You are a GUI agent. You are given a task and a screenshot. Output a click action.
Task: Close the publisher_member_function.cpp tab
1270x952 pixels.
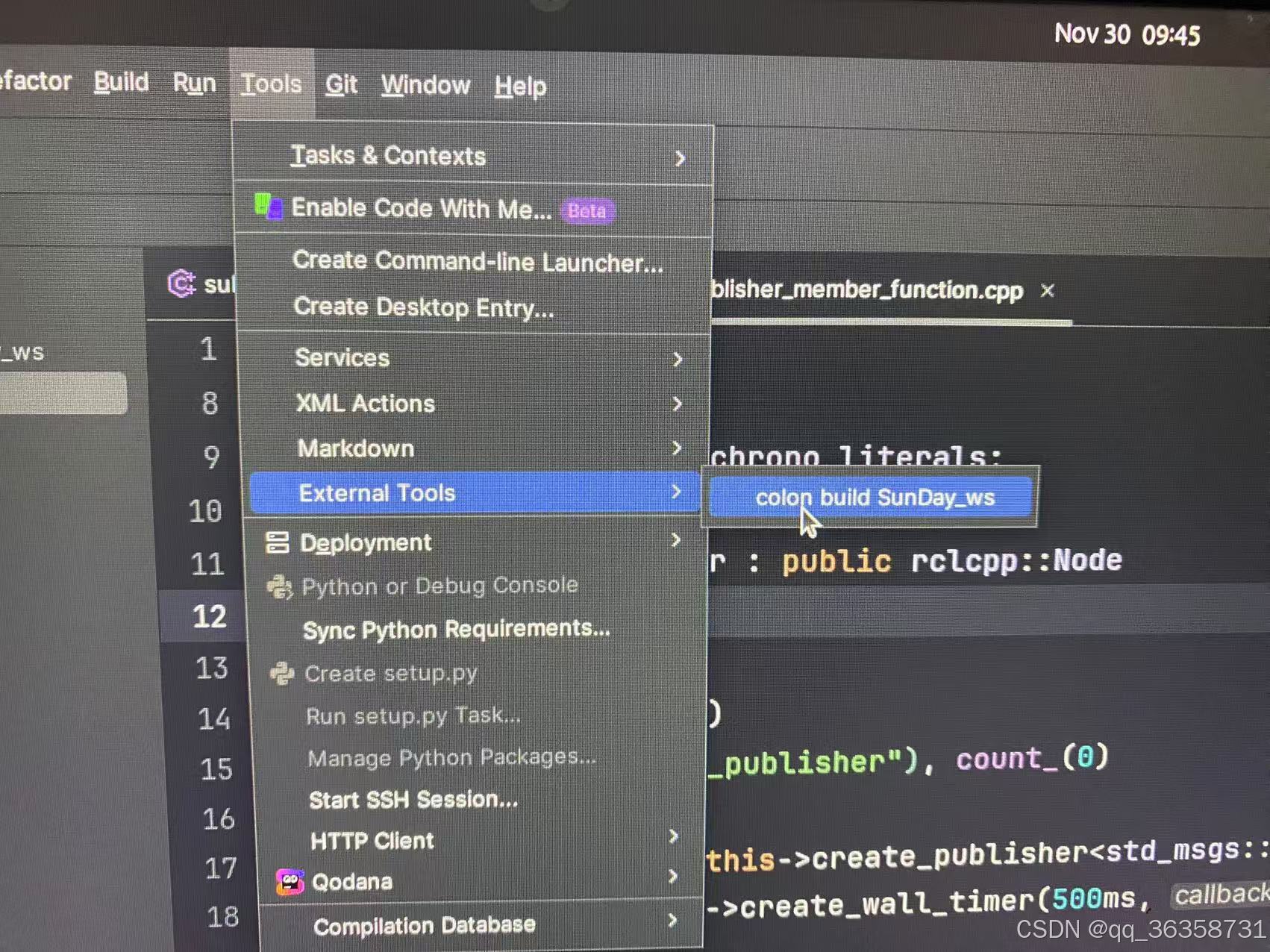click(1048, 291)
